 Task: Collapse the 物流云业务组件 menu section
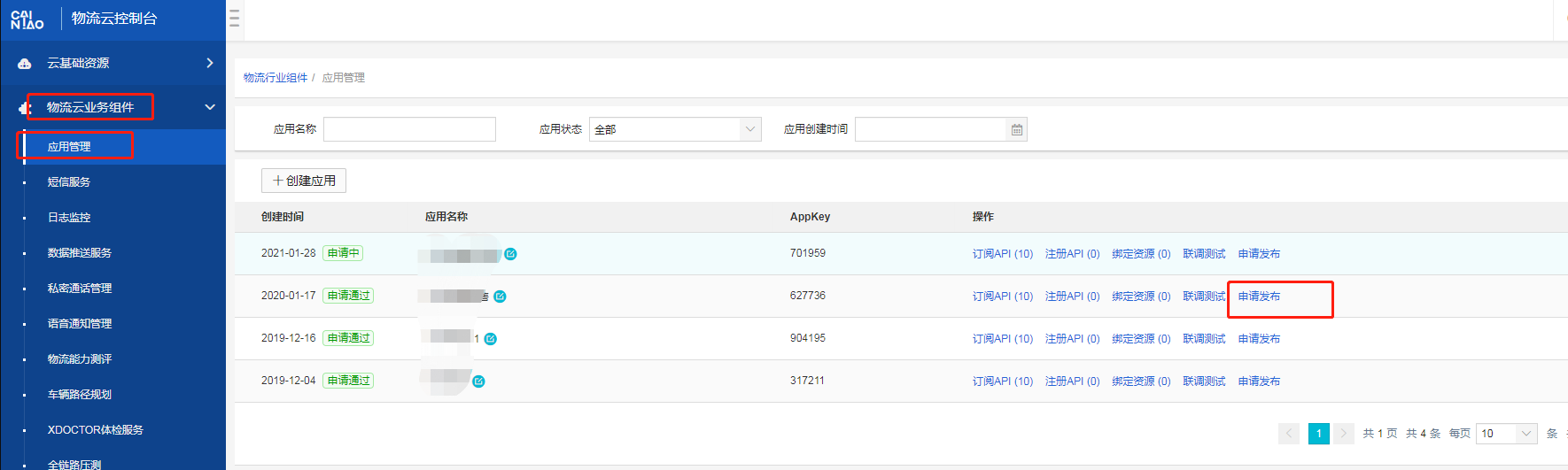click(x=210, y=107)
